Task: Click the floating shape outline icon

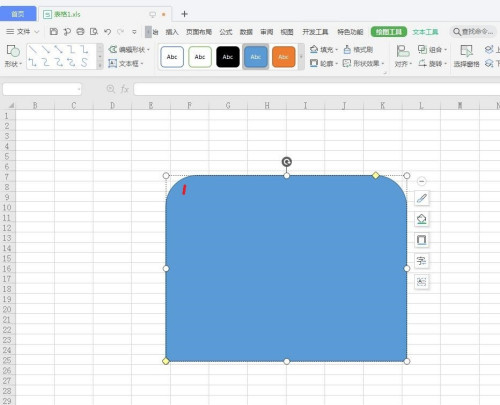Action: pyautogui.click(x=422, y=240)
